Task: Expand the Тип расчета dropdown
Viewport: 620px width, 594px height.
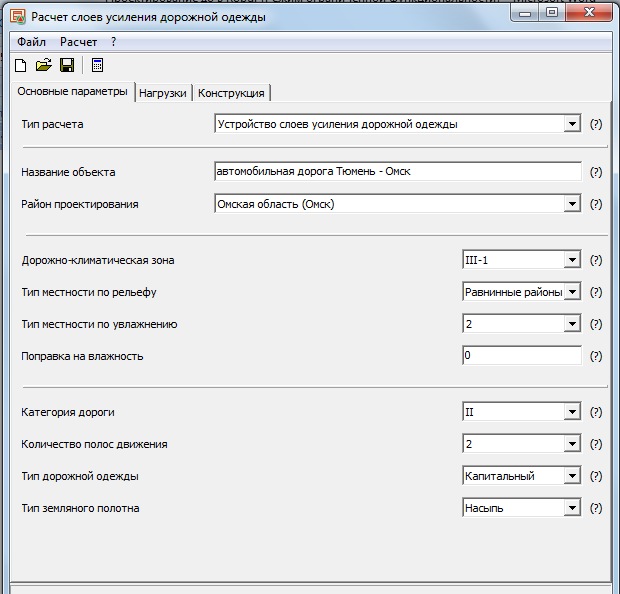Action: coord(572,124)
